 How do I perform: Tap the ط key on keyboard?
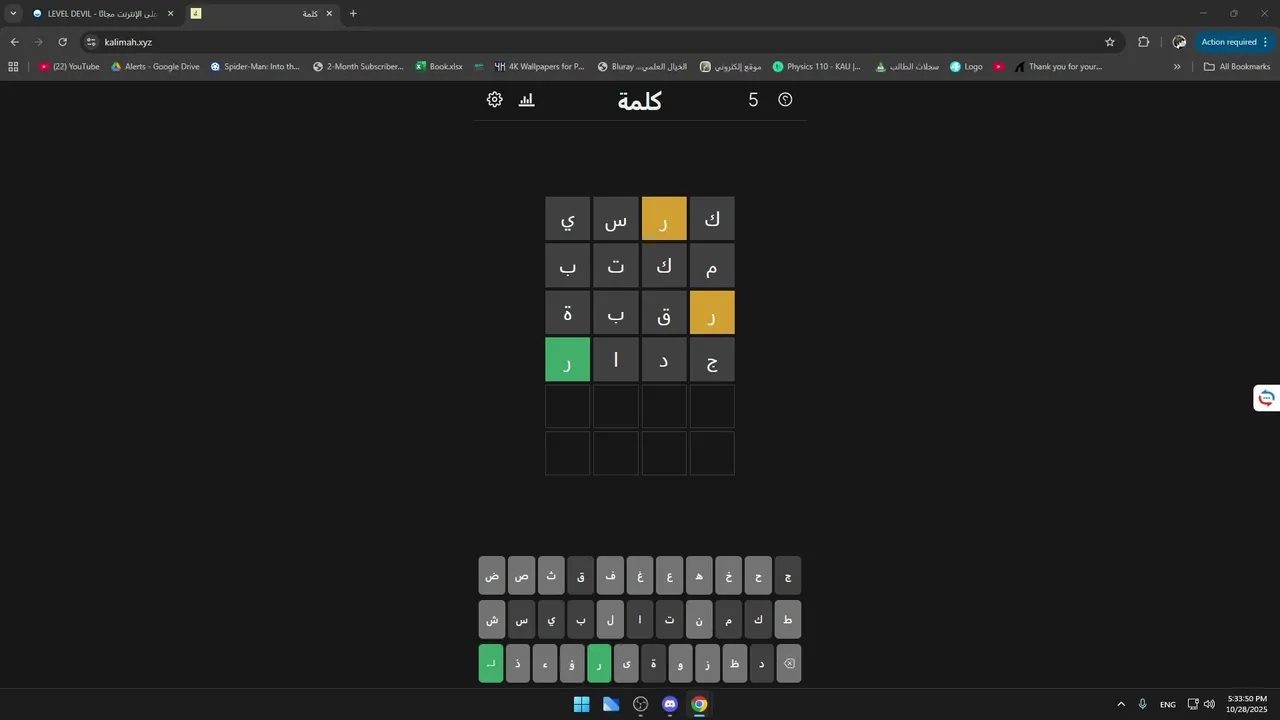tap(788, 620)
